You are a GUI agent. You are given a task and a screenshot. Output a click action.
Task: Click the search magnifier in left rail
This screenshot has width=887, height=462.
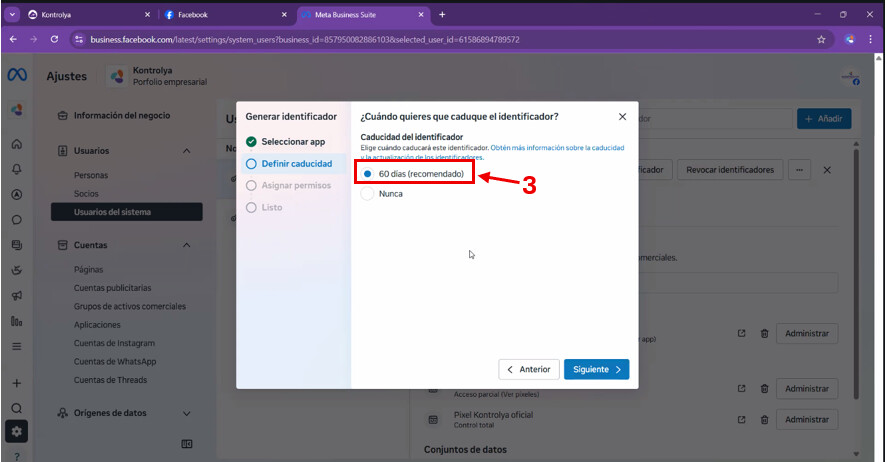[x=16, y=408]
